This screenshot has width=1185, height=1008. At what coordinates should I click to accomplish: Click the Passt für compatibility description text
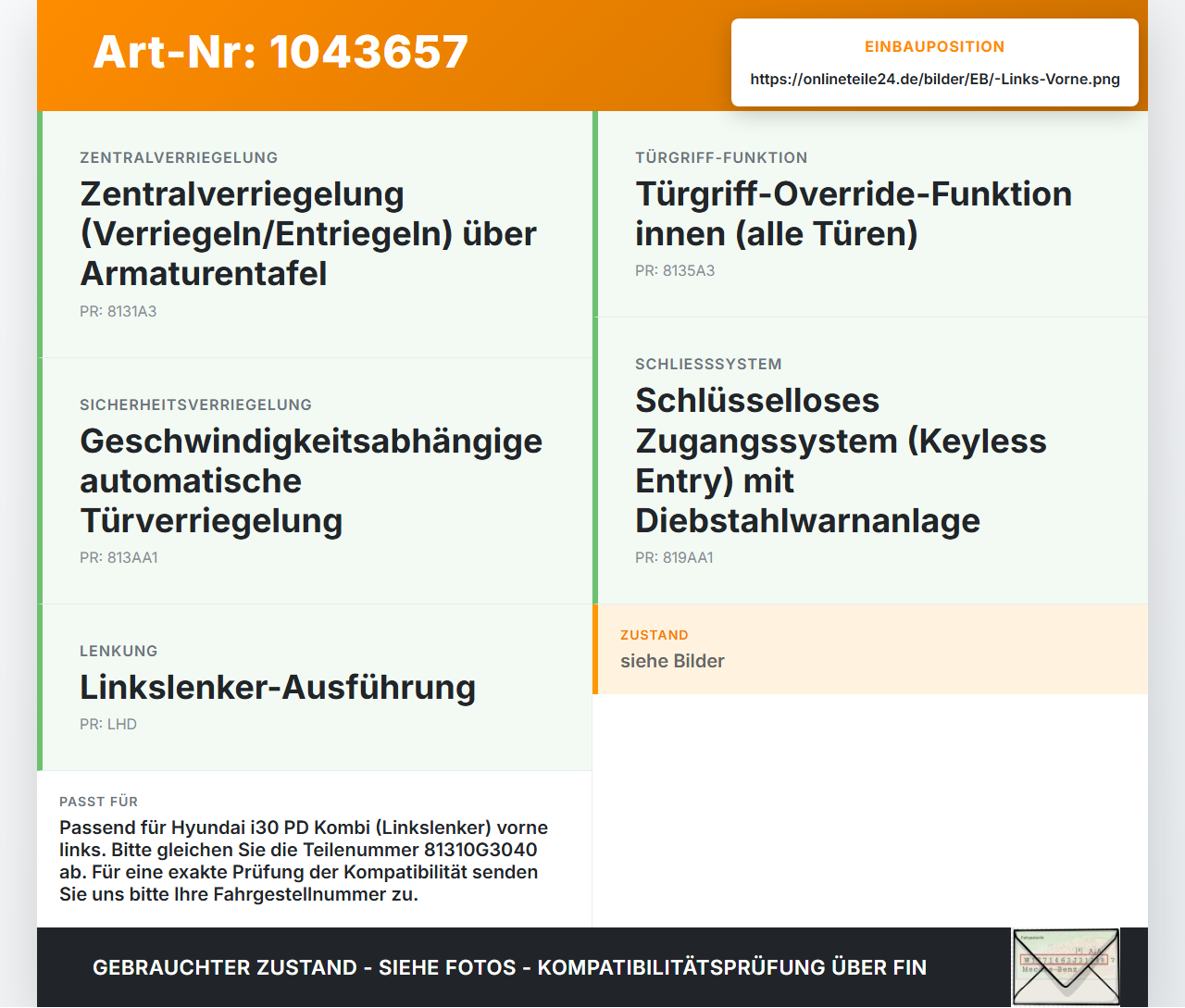coord(304,861)
